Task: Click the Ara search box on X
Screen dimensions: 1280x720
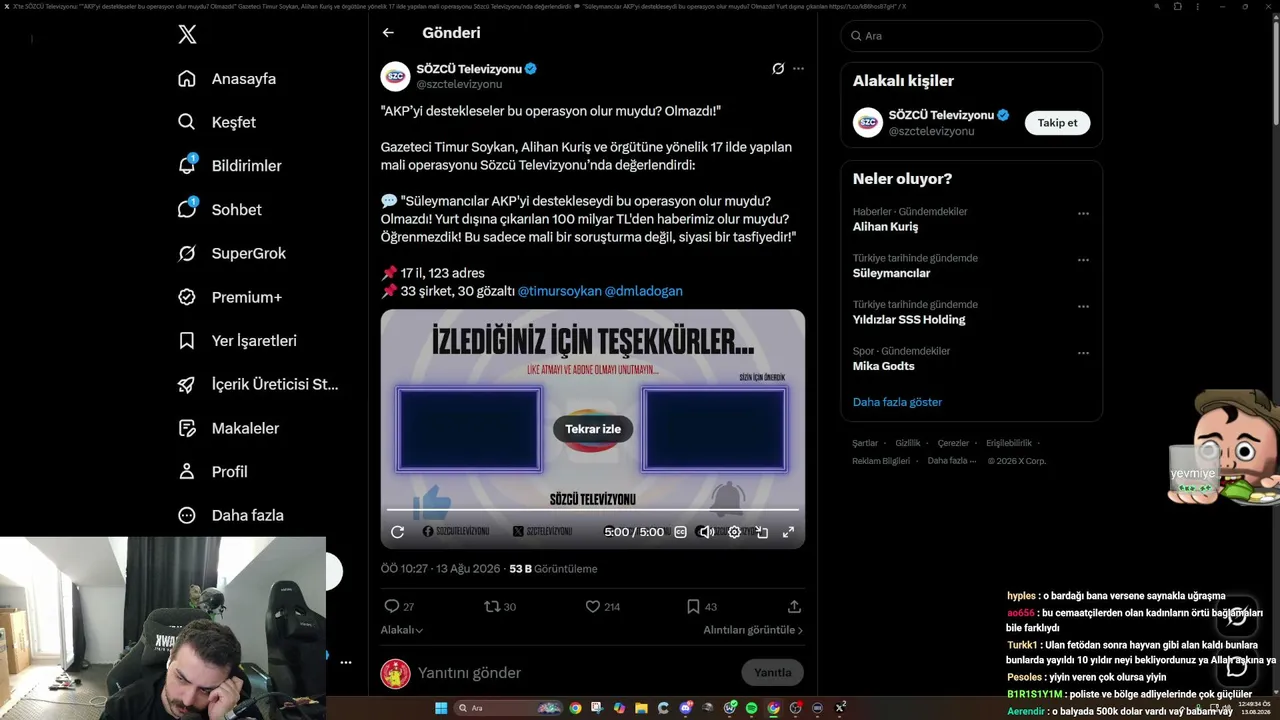Action: [972, 36]
